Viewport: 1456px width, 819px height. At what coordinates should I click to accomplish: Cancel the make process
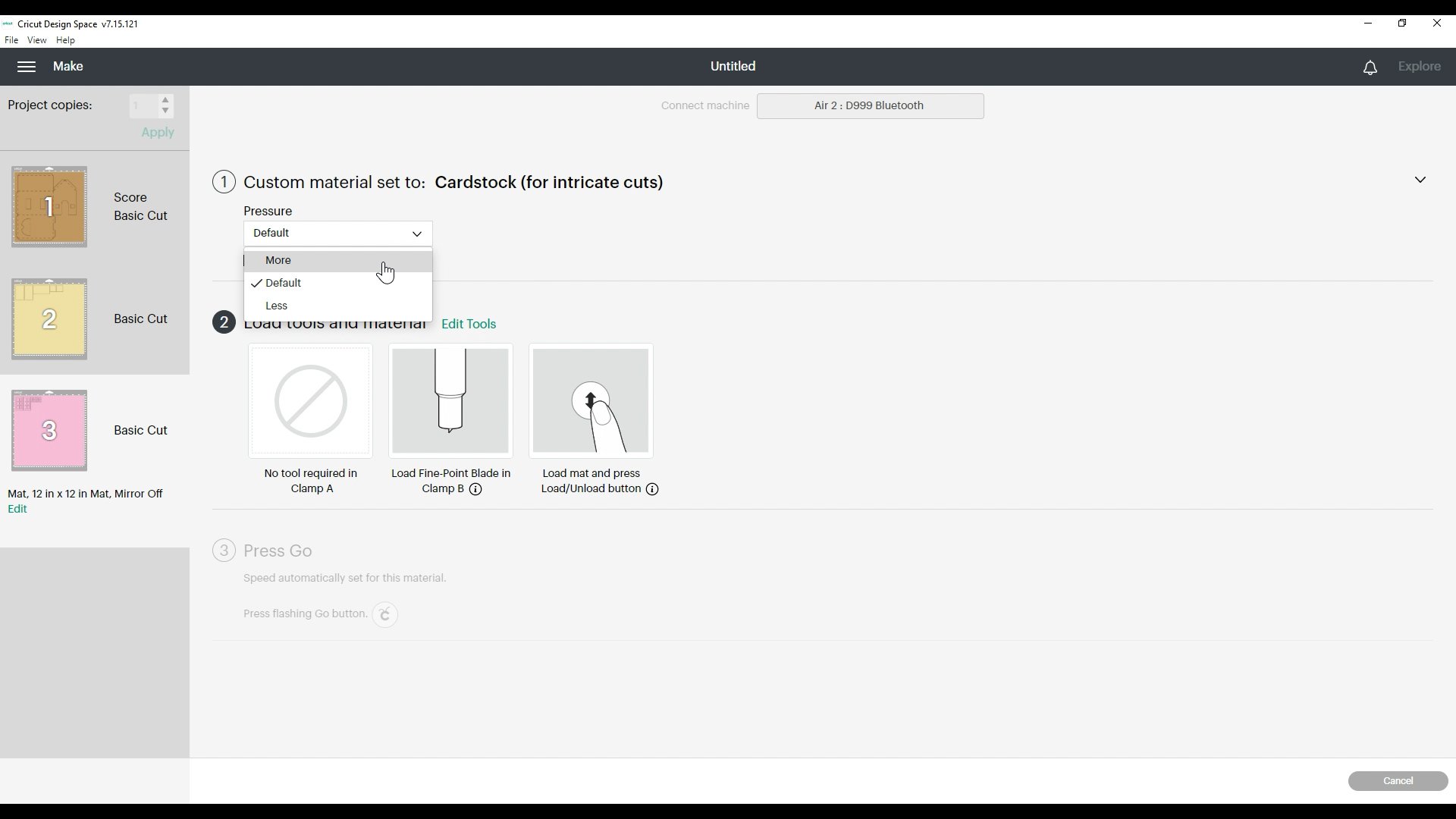(1398, 781)
